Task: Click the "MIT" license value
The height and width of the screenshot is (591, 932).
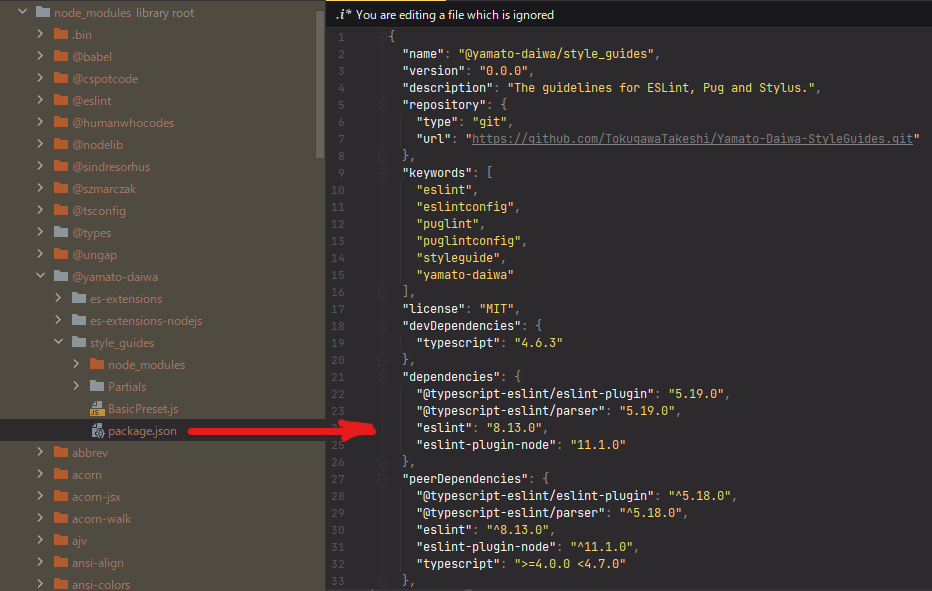Action: pos(496,309)
